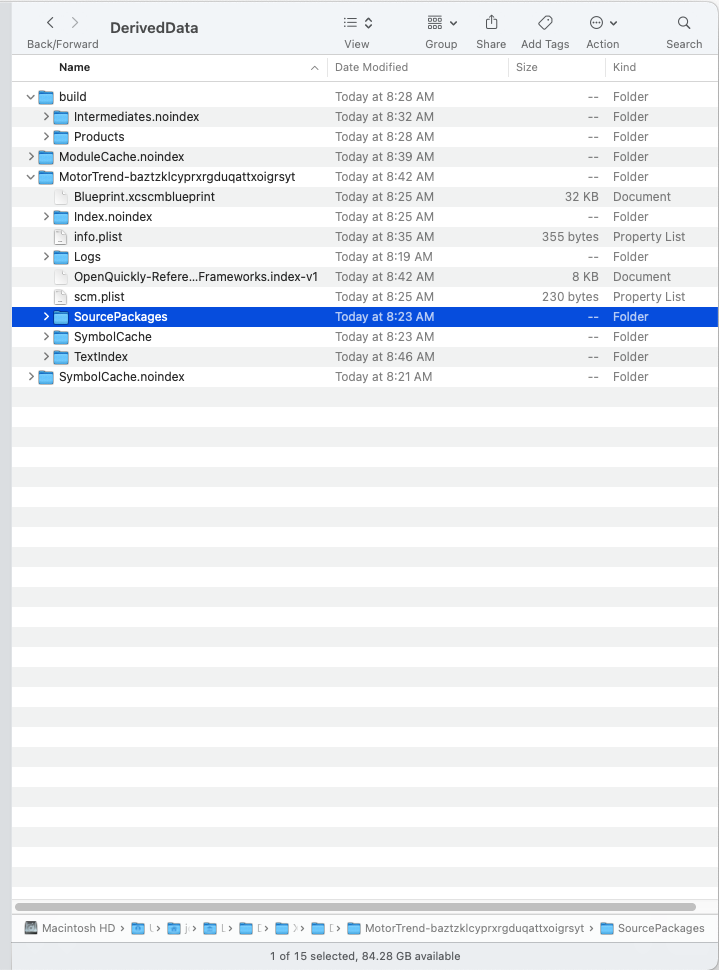Click the Today at 8:19 AM date

[x=384, y=257]
